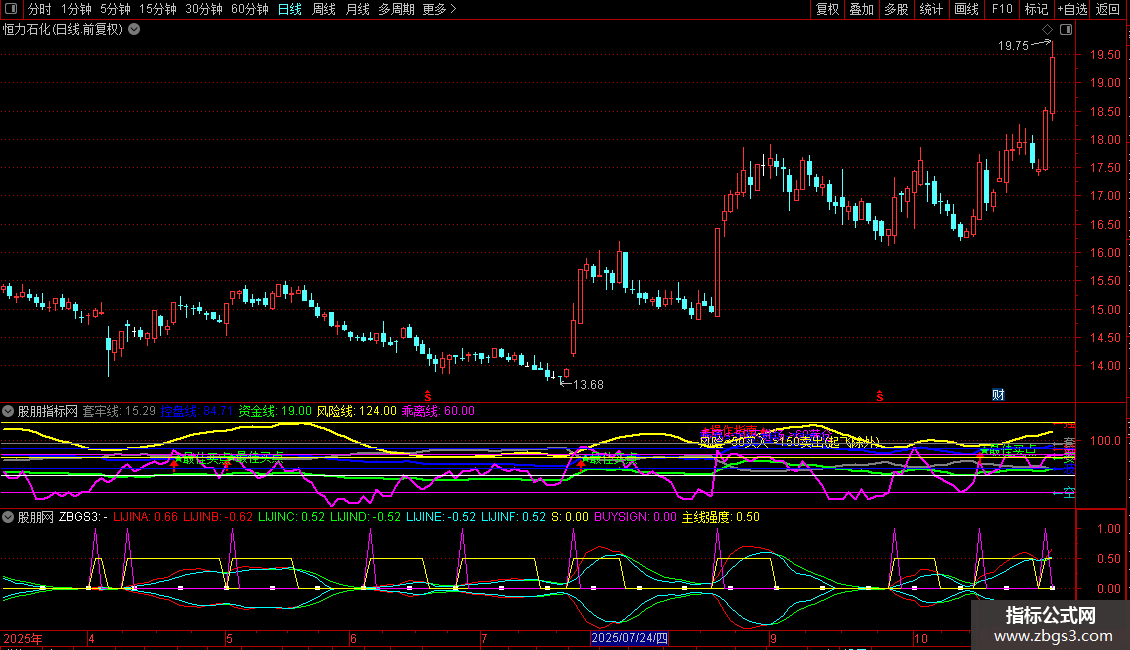Click the 19.75 high price label
This screenshot has width=1130, height=650.
pyautogui.click(x=1012, y=45)
